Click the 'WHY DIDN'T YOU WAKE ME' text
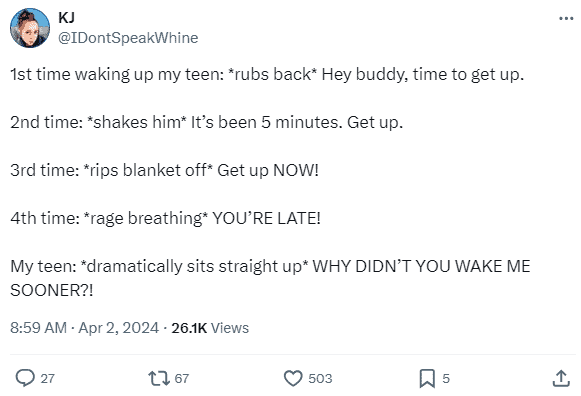581x396 pixels. coord(422,266)
